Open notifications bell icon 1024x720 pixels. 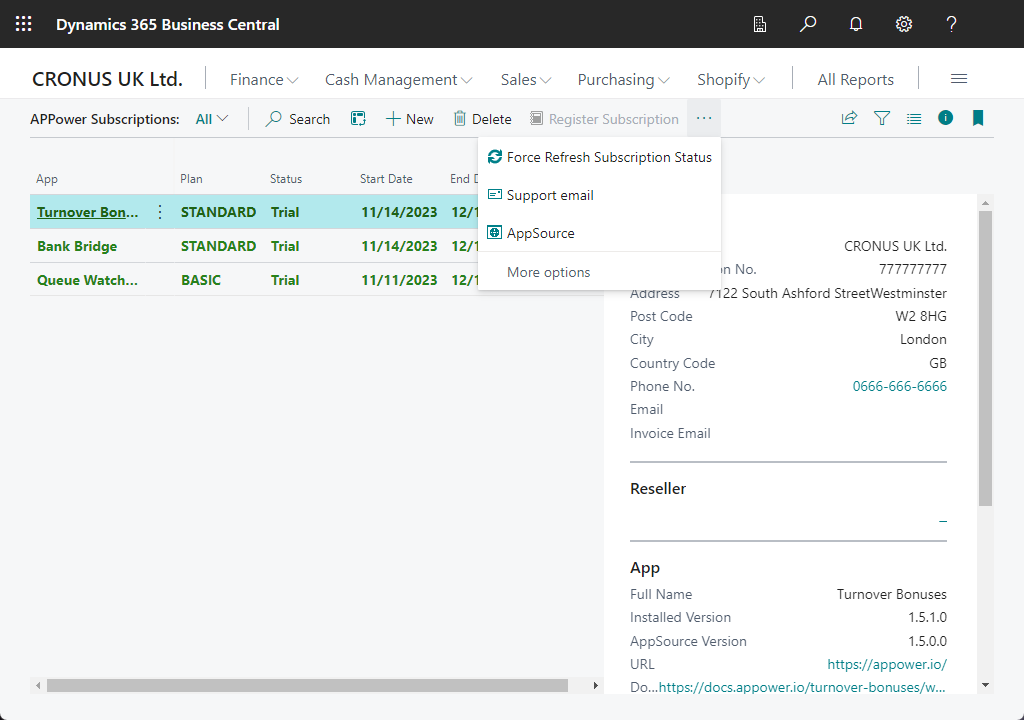tap(856, 24)
